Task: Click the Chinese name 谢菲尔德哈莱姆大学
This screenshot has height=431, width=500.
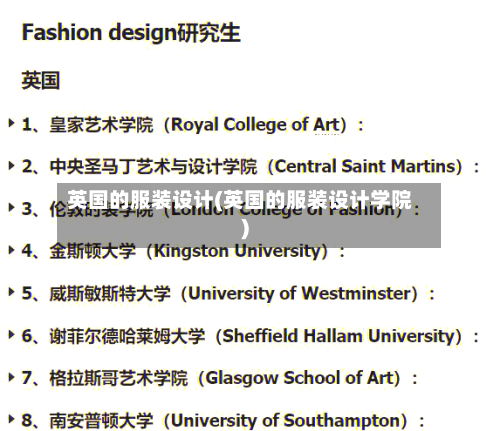Action: click(x=127, y=336)
